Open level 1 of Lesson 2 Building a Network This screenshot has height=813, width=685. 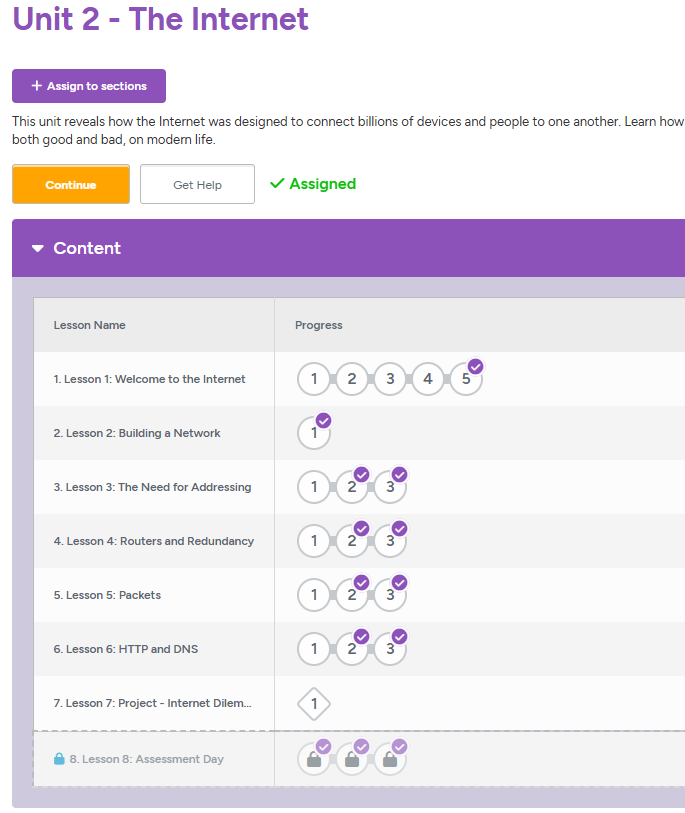point(314,433)
